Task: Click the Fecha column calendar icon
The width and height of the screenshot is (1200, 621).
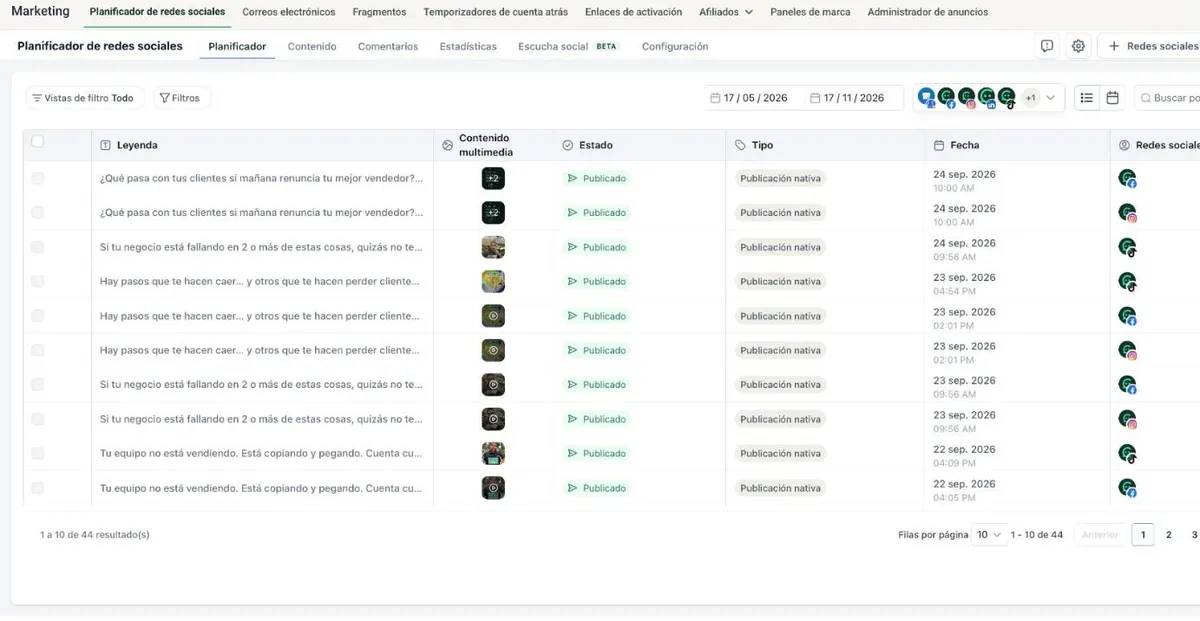Action: [938, 145]
